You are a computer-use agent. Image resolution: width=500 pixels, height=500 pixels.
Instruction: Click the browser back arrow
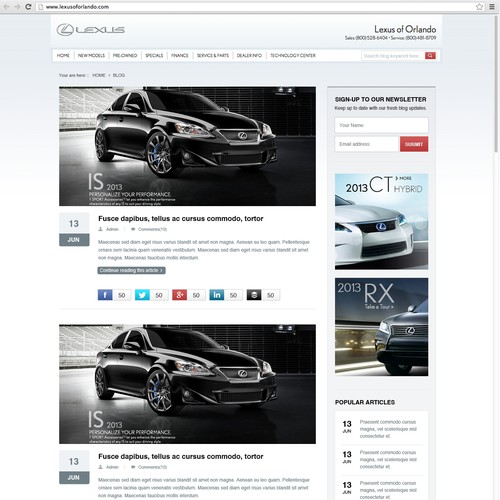click(6, 7)
